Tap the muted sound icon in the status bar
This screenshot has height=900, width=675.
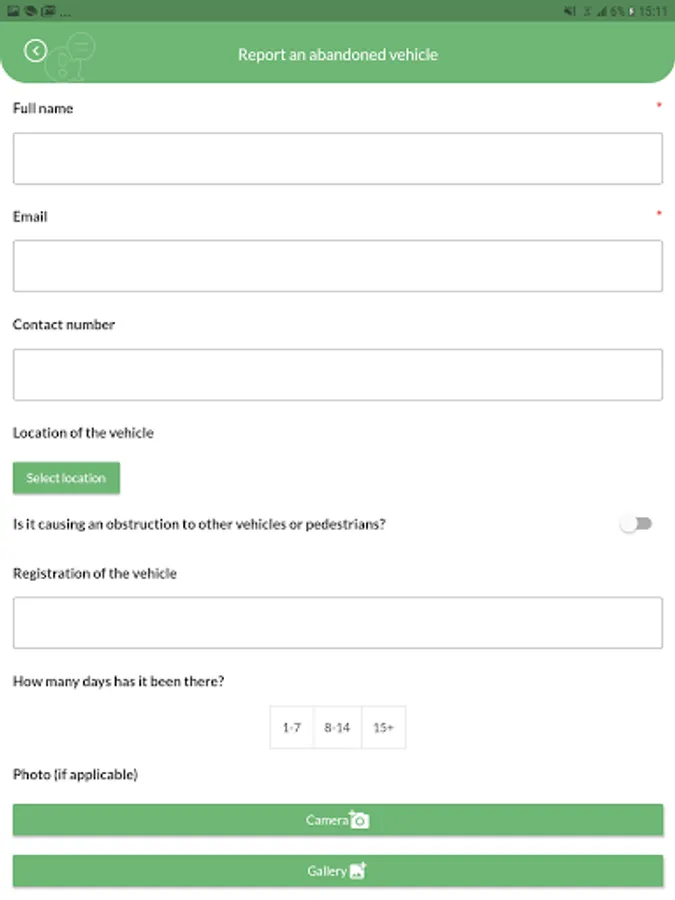570,11
